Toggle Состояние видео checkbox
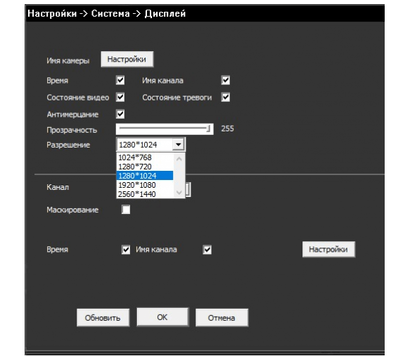The height and width of the screenshot is (360, 410). (120, 97)
